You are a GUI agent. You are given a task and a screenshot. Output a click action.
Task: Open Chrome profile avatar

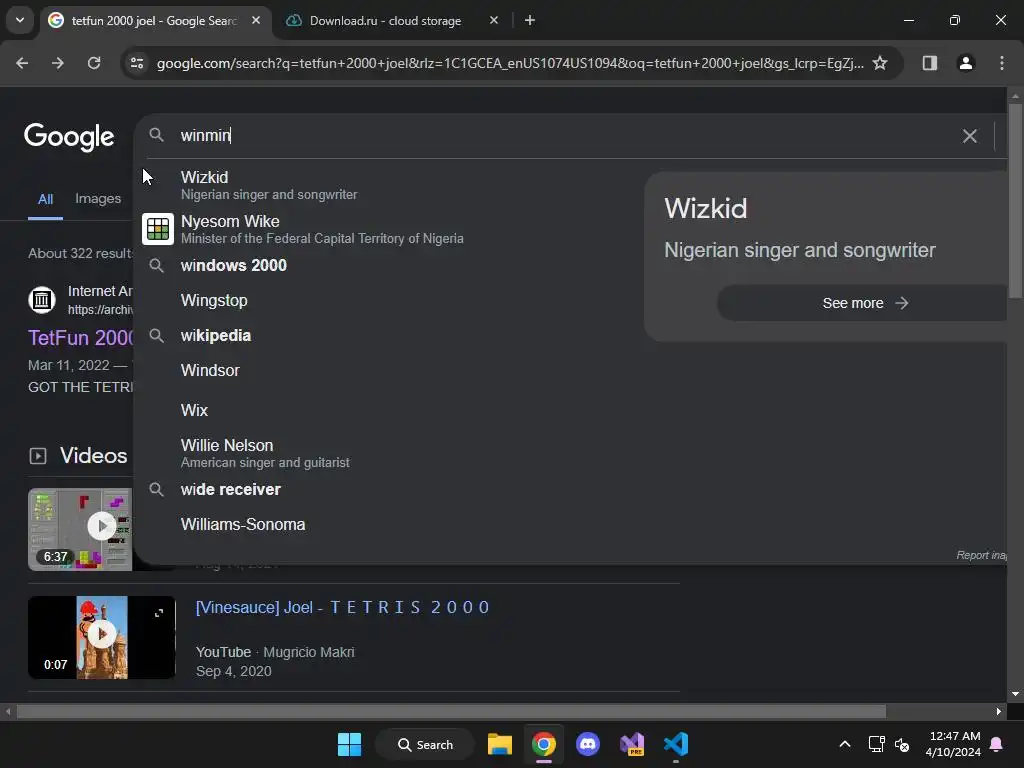point(966,63)
